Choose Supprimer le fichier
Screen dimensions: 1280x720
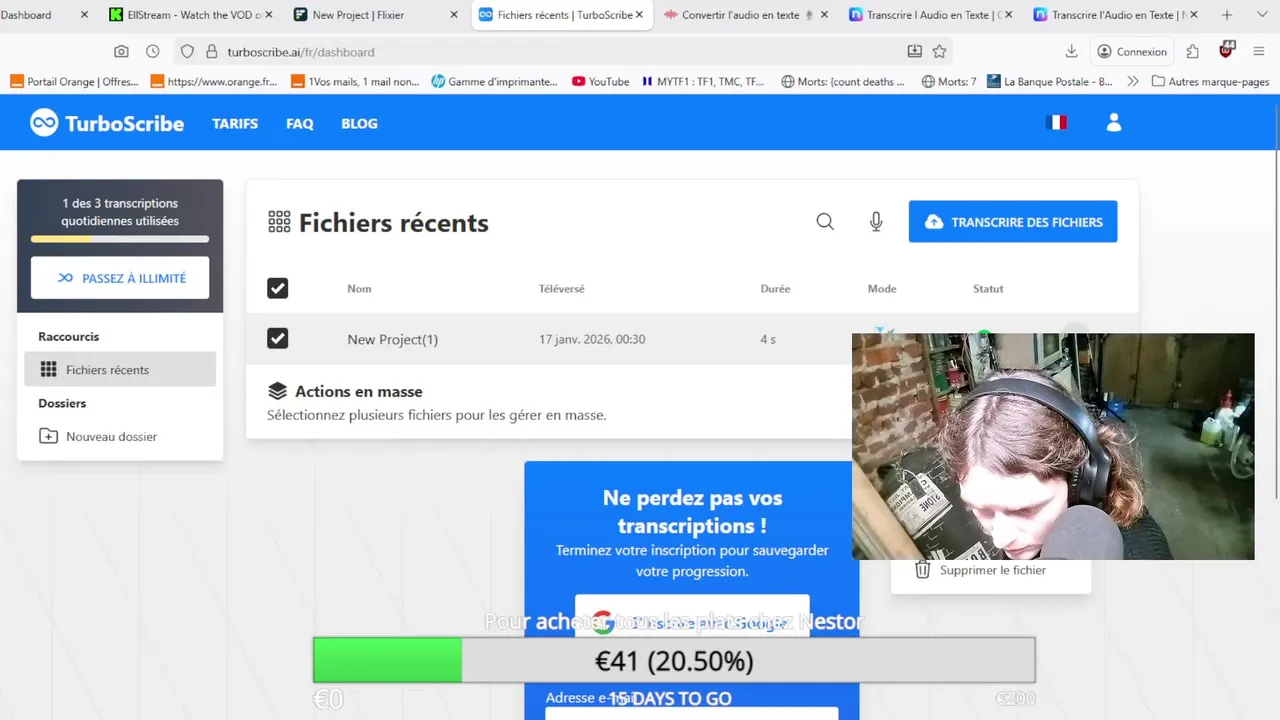[991, 570]
